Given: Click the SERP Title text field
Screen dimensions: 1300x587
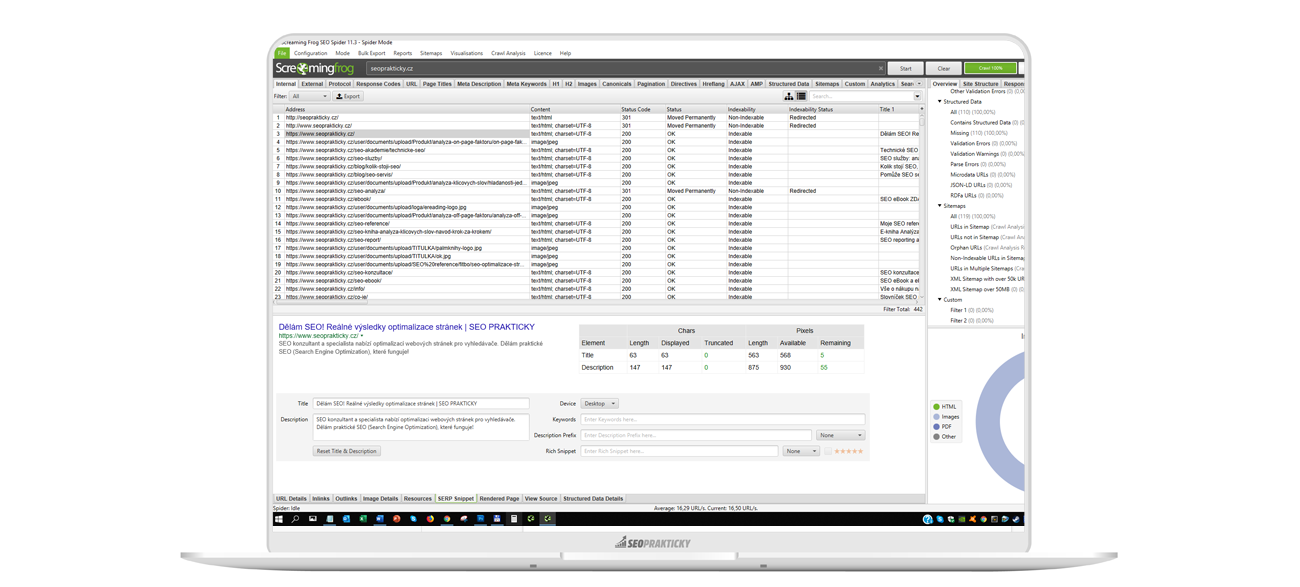Looking at the screenshot, I should [421, 404].
